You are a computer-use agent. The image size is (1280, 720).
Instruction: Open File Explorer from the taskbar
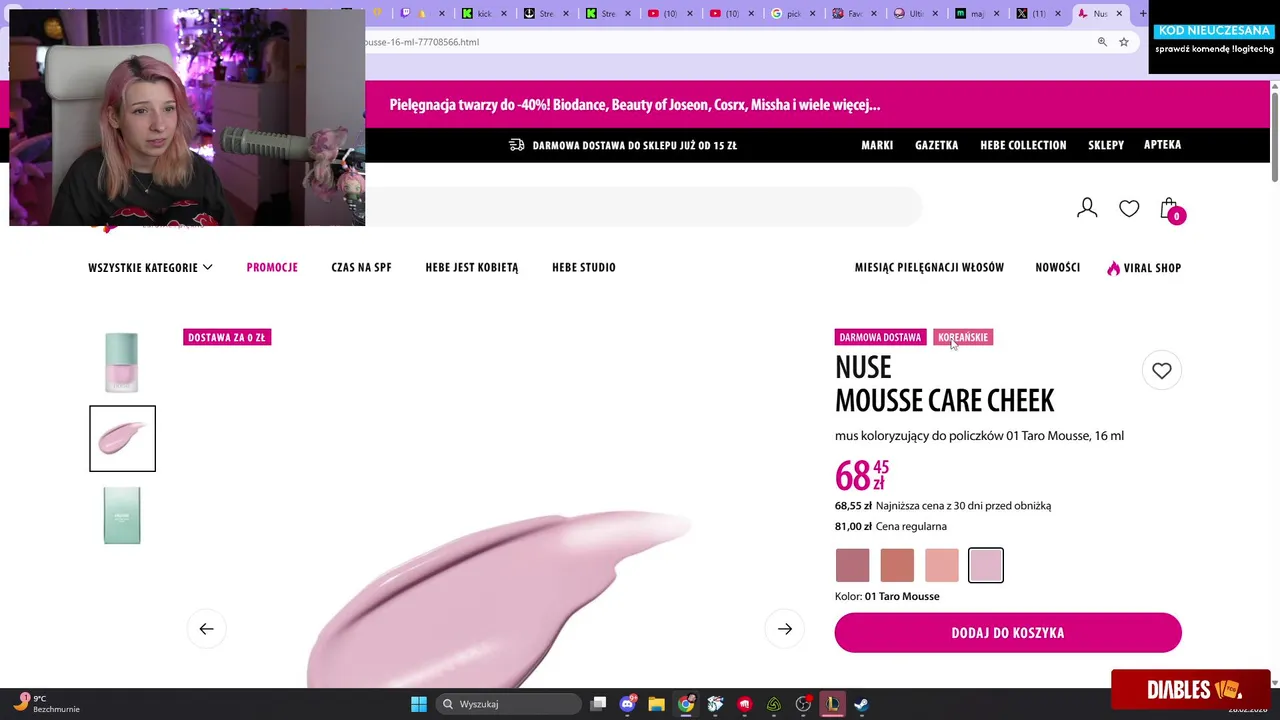click(657, 704)
